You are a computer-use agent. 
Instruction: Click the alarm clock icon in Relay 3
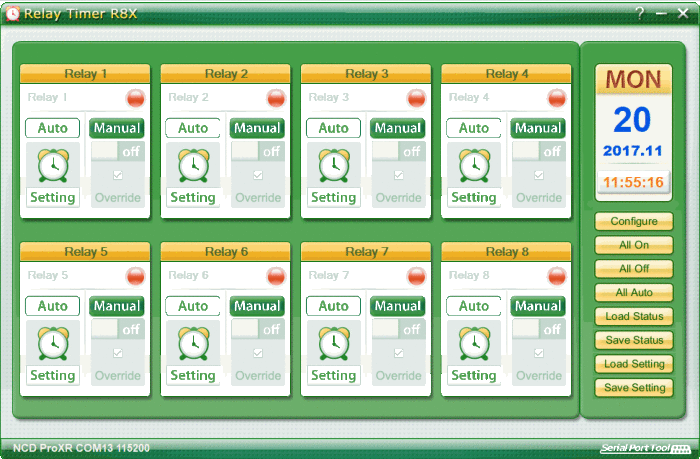click(x=334, y=165)
